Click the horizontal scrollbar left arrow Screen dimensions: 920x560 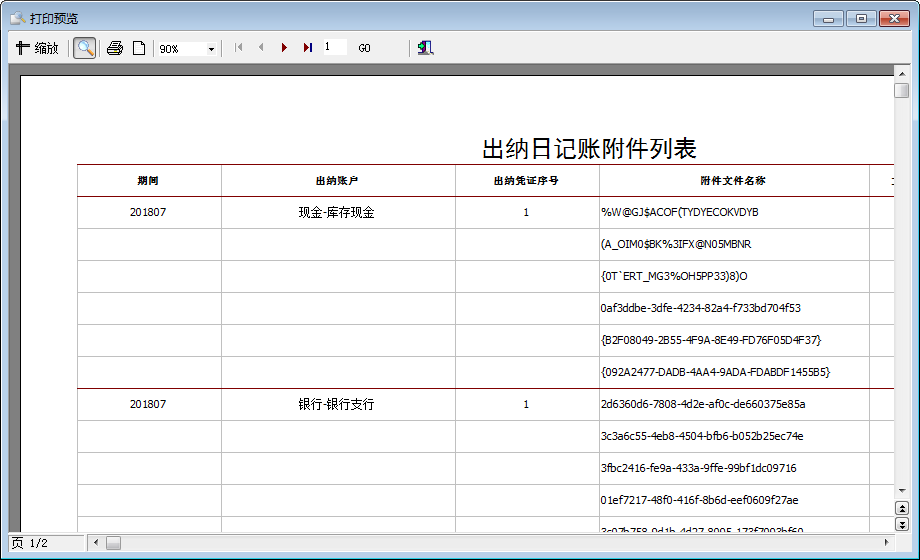[x=97, y=542]
